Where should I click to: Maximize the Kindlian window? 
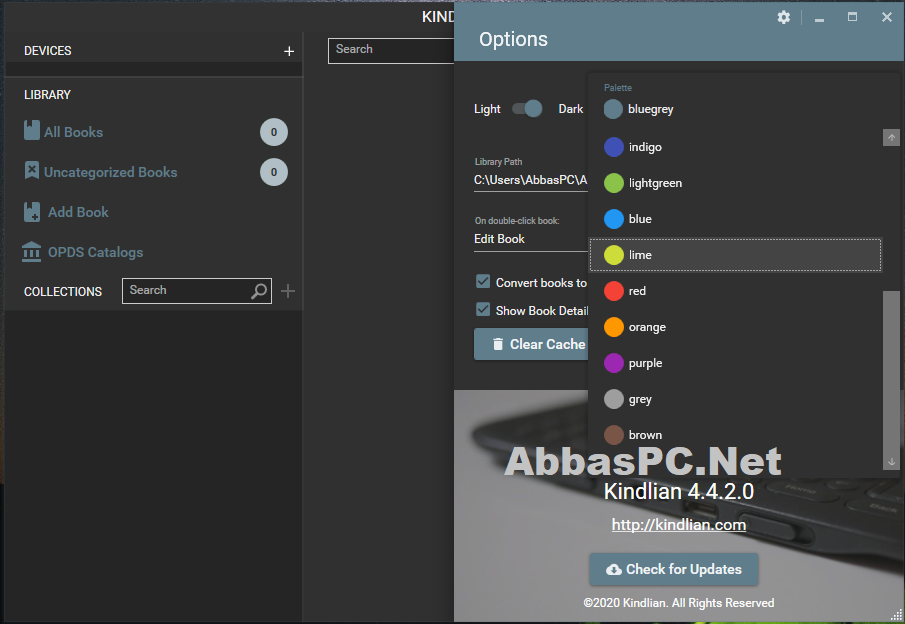pos(852,17)
